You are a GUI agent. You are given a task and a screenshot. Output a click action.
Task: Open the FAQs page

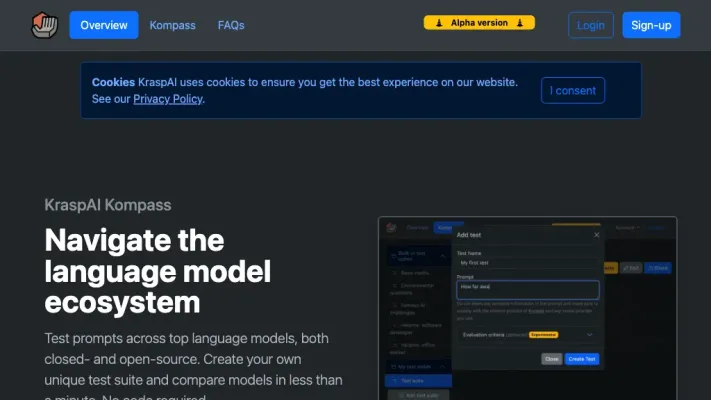231,25
